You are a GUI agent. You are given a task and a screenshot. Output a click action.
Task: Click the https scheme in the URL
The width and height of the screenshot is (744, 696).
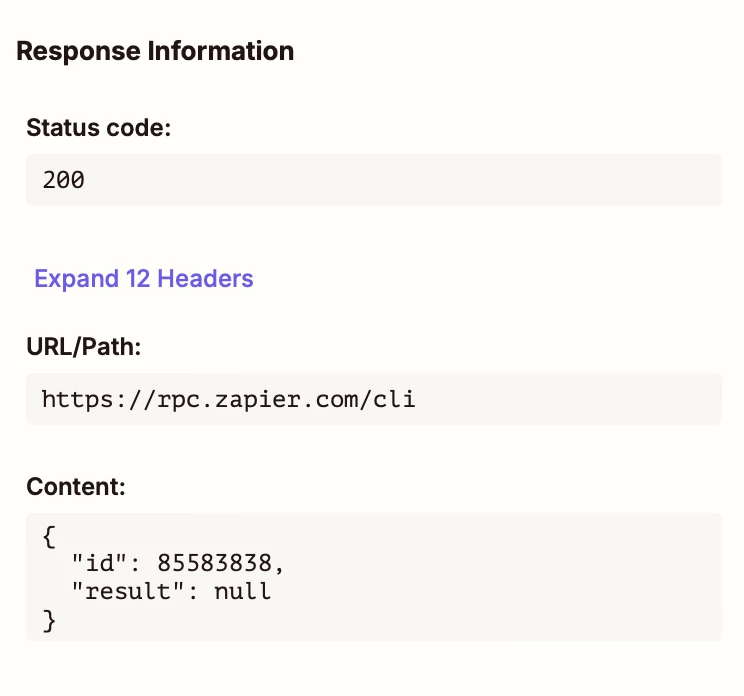[78, 399]
